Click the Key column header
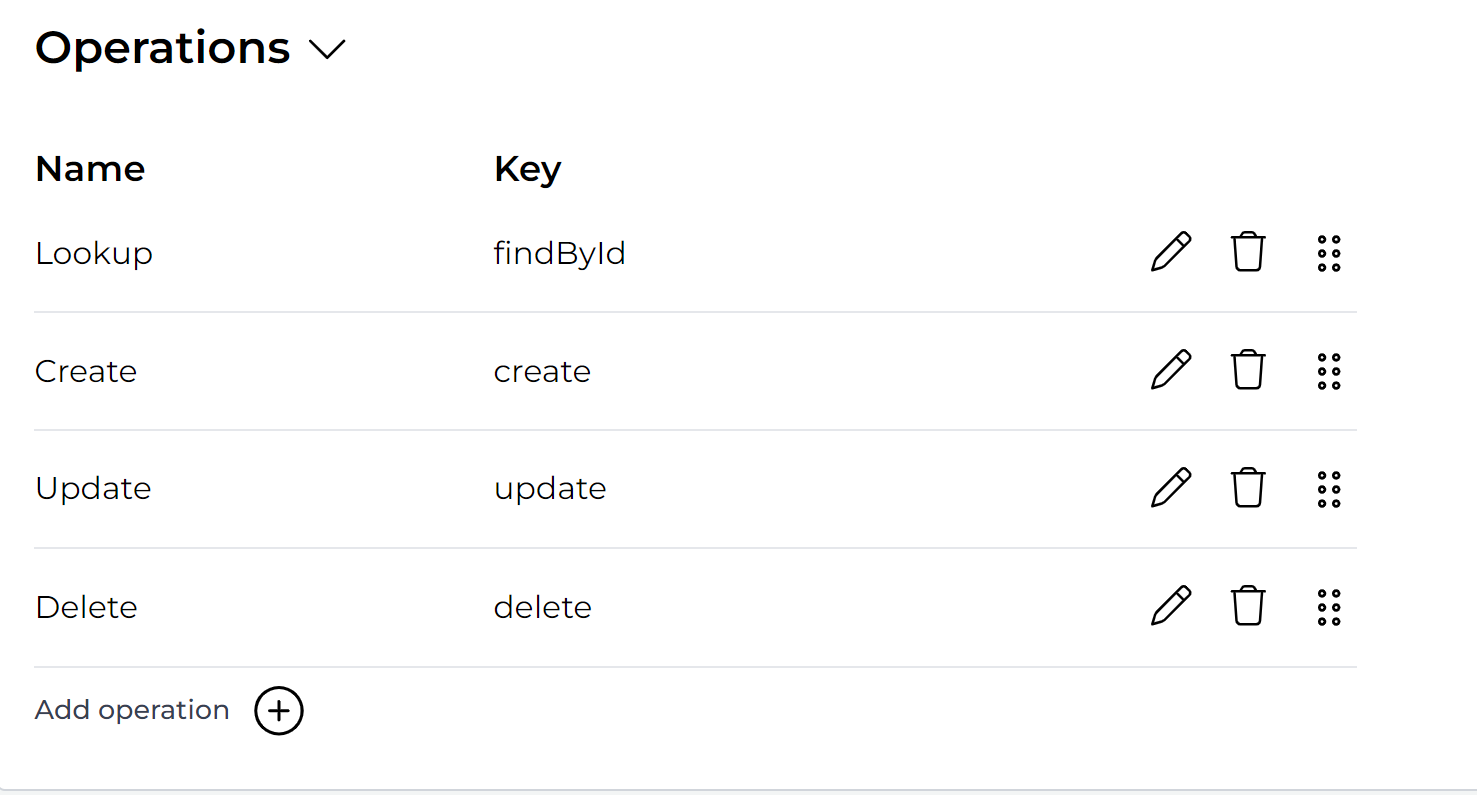This screenshot has width=1477, height=795. pos(527,168)
